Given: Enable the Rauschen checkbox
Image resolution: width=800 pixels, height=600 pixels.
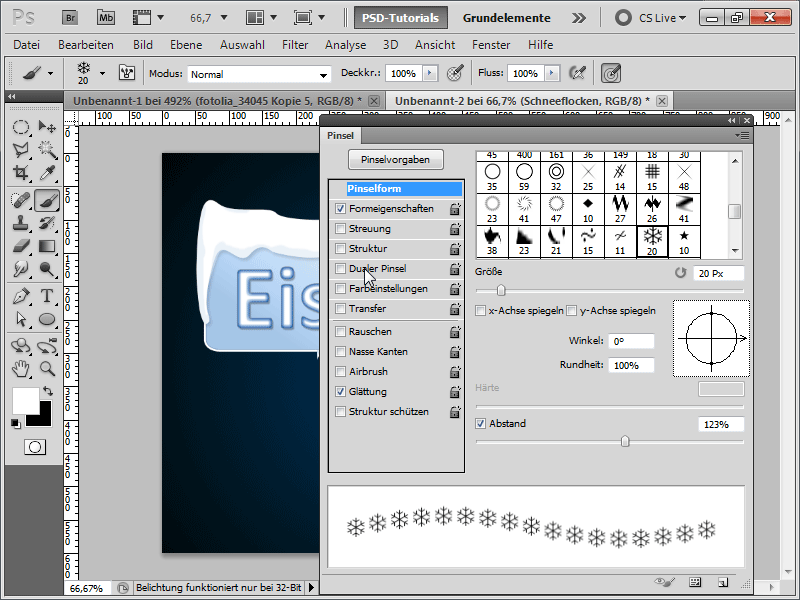Looking at the screenshot, I should [340, 332].
